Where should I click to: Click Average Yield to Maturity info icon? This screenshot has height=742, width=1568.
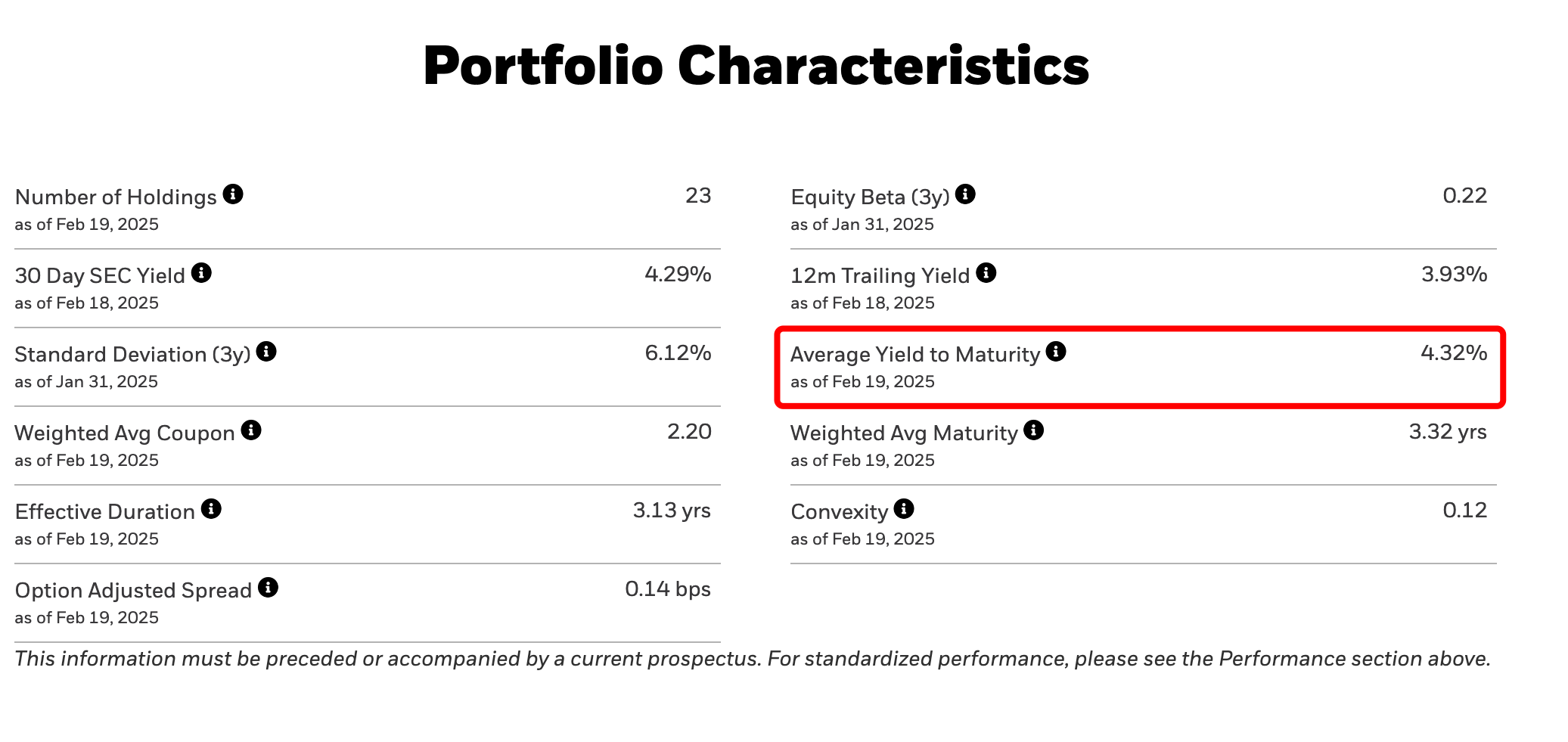[1056, 352]
